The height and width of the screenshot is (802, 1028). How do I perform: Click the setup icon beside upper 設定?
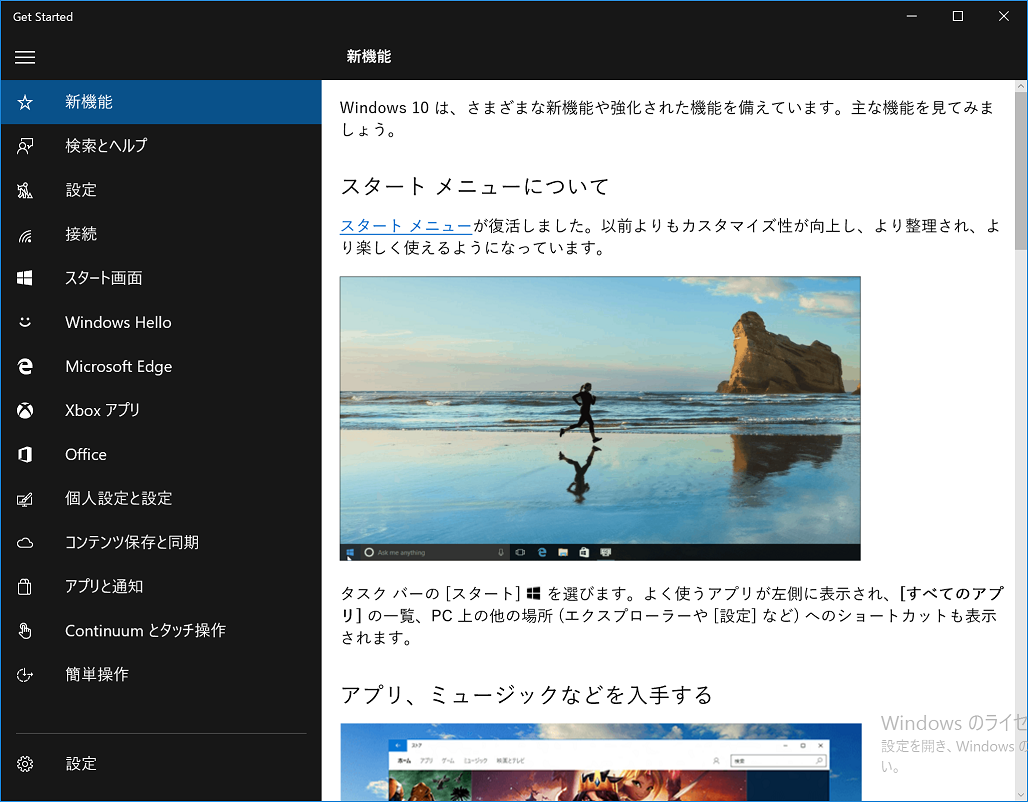coord(25,190)
